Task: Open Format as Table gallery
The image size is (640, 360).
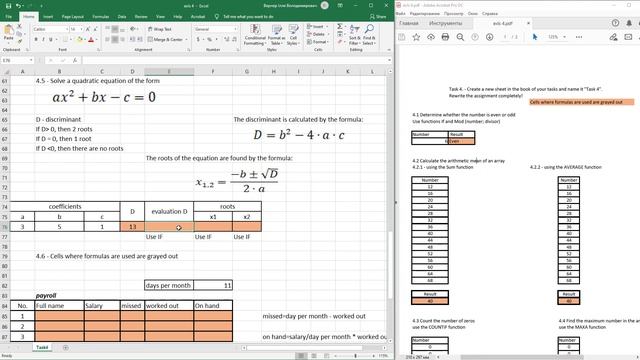Action: (x=277, y=35)
